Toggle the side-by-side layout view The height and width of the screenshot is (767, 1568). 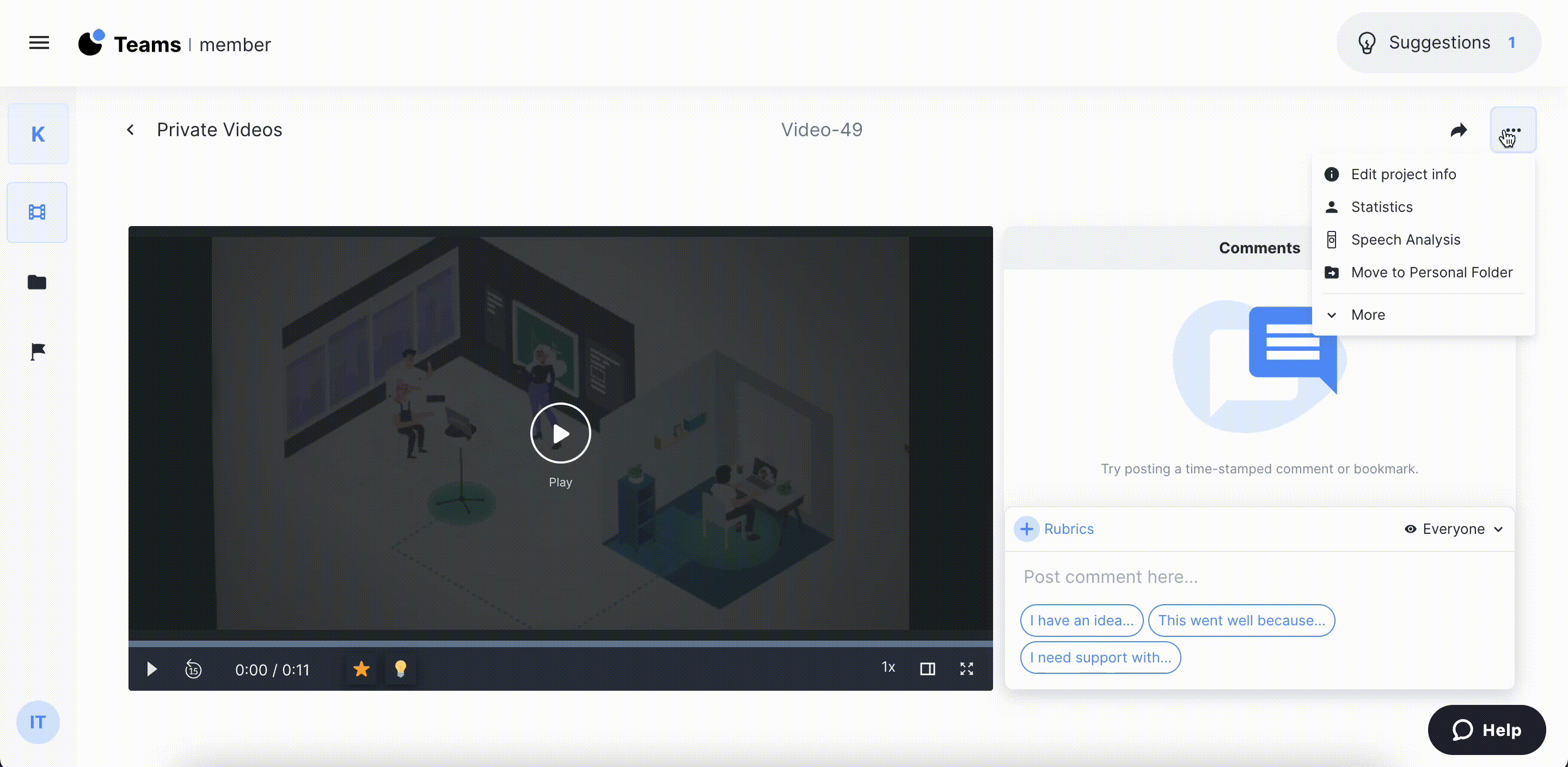[x=927, y=669]
